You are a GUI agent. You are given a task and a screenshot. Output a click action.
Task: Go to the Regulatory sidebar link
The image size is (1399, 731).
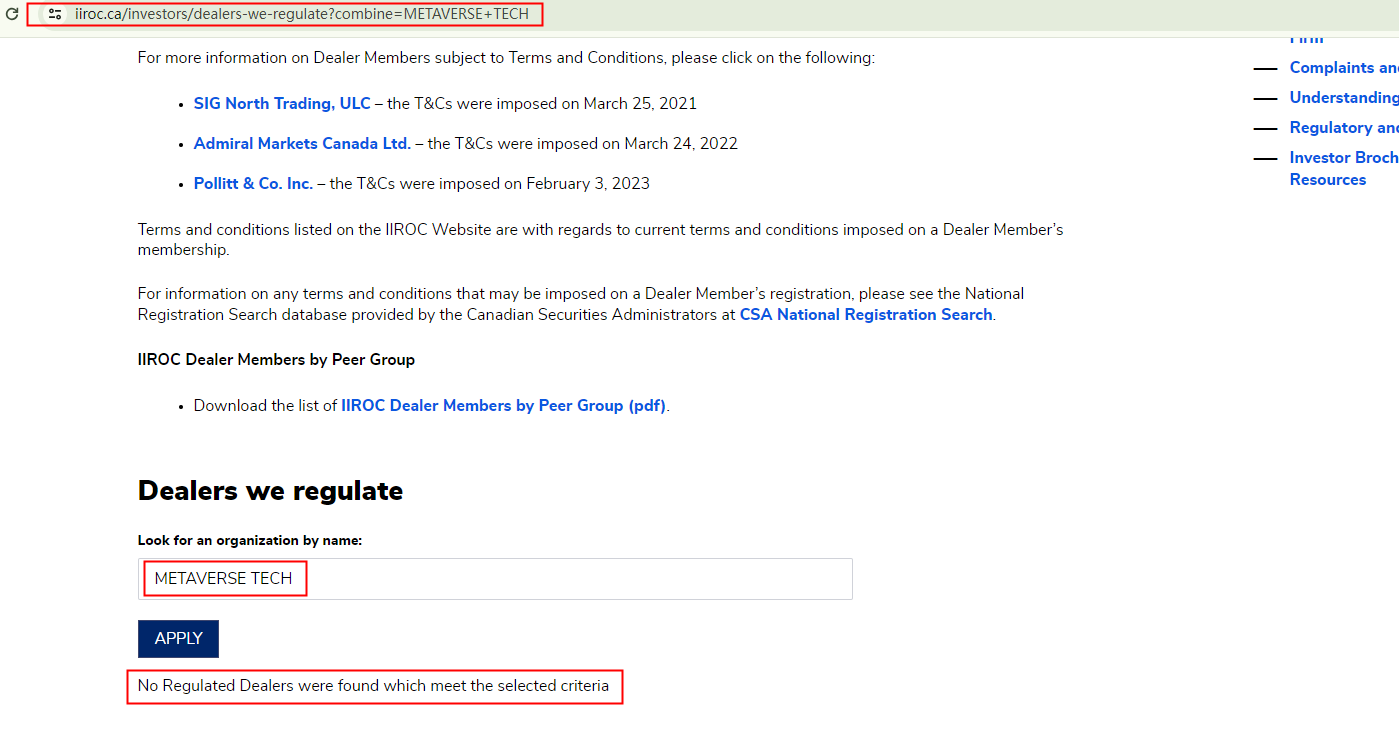point(1343,128)
